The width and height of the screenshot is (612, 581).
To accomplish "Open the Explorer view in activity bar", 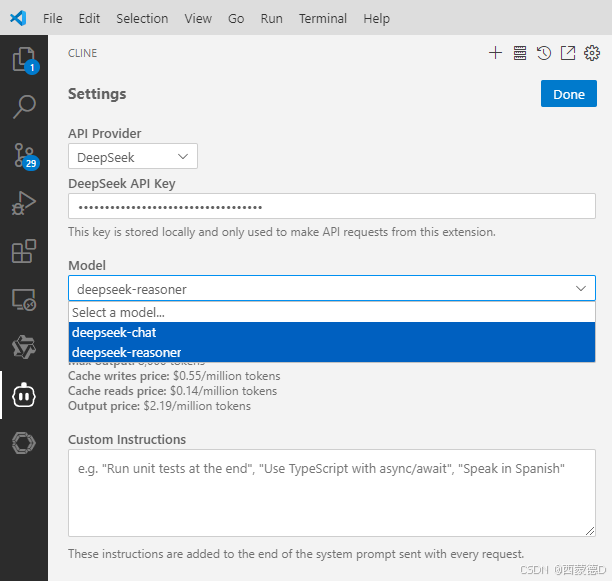I will point(24,60).
